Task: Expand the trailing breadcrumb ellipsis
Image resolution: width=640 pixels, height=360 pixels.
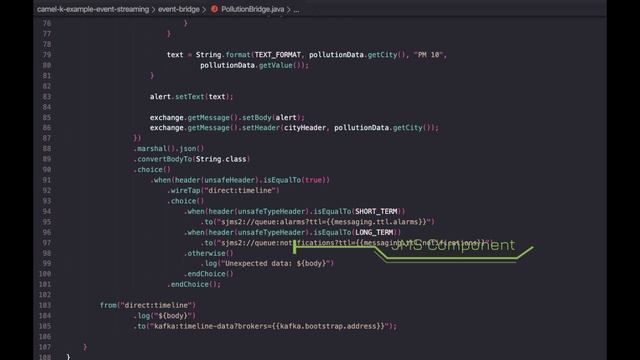Action: coord(296,10)
